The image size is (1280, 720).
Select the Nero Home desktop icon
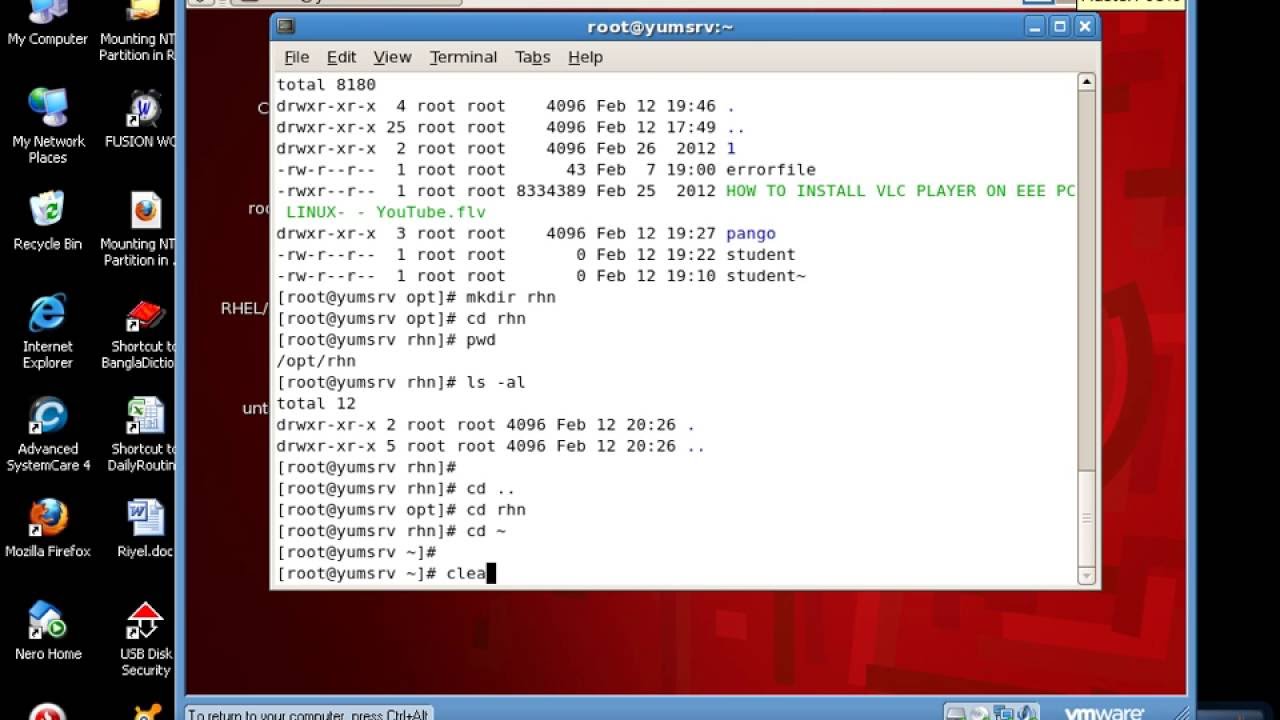[x=47, y=631]
